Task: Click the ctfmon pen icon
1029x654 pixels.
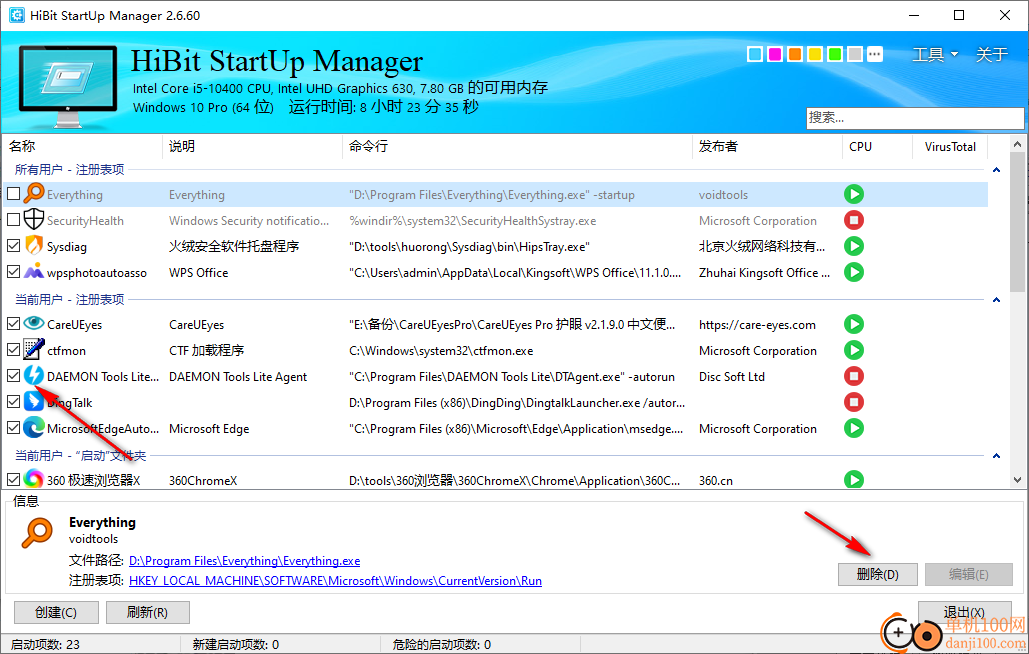Action: [33, 350]
